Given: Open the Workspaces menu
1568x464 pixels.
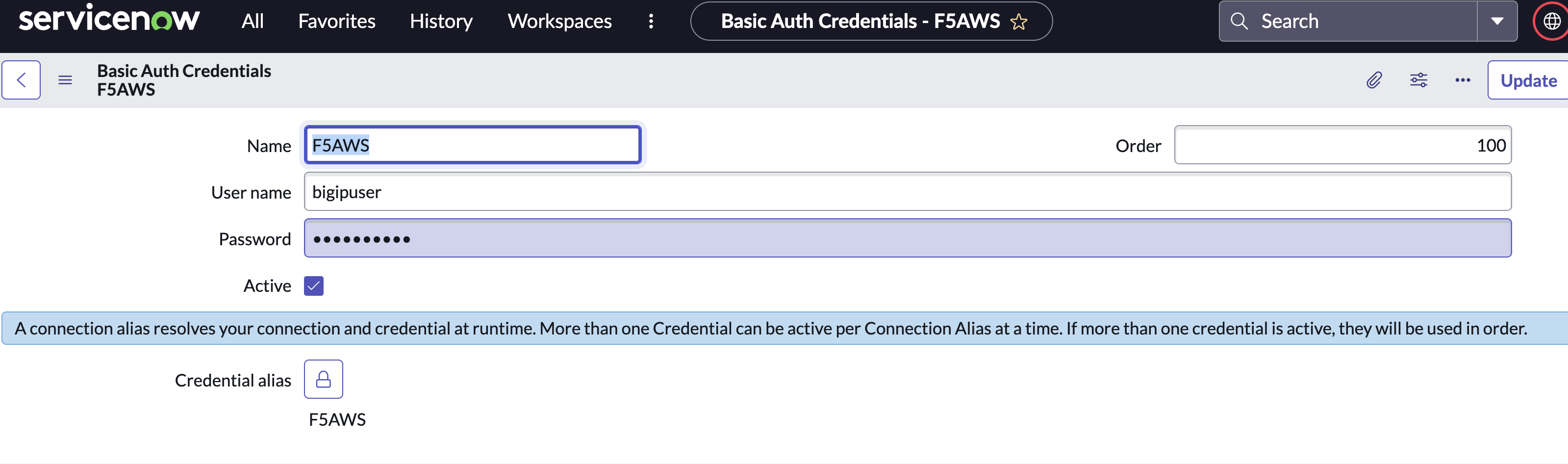Looking at the screenshot, I should [559, 21].
